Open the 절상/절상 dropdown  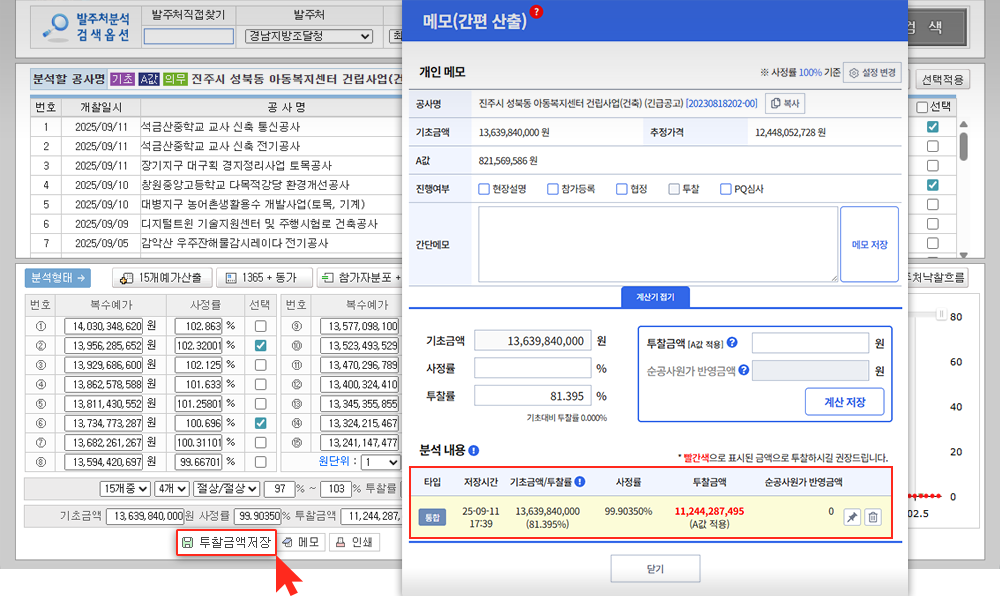226,489
